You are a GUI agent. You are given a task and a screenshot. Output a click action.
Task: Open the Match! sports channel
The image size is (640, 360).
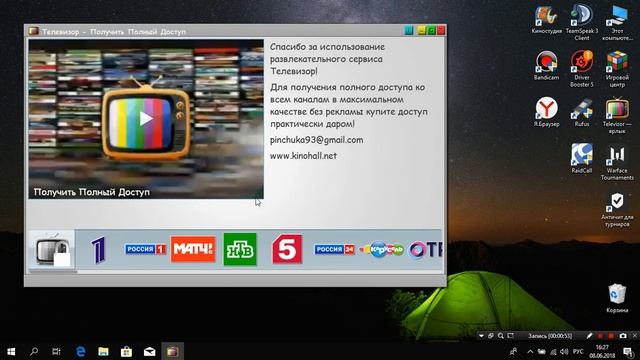click(x=193, y=249)
